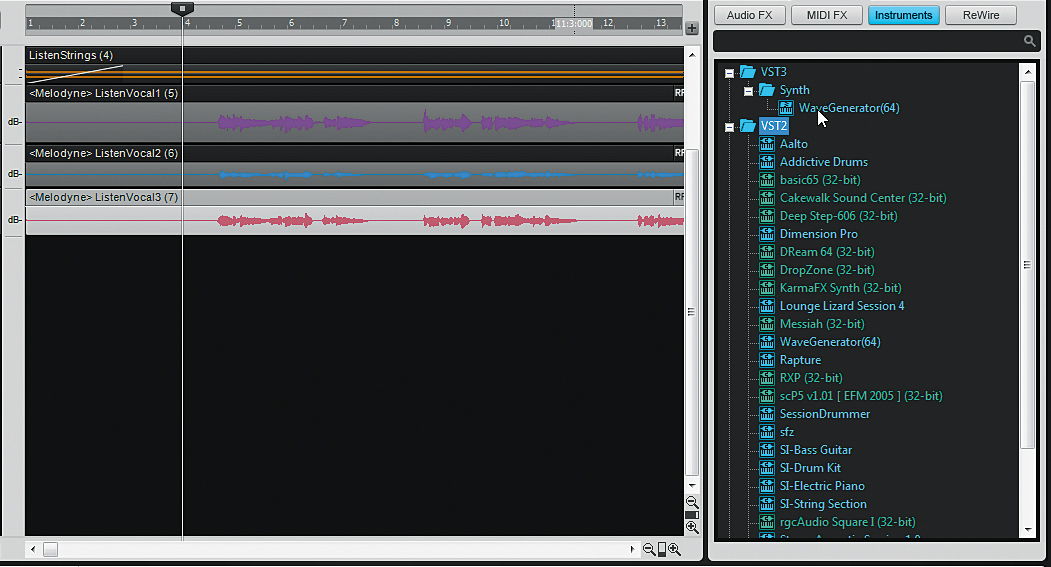
Task: Click the Rapture instrument icon
Action: [x=767, y=360]
